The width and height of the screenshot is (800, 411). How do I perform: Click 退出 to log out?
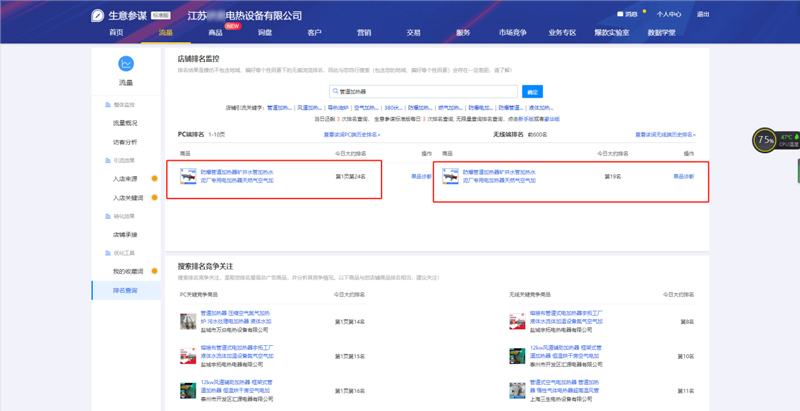tap(703, 15)
